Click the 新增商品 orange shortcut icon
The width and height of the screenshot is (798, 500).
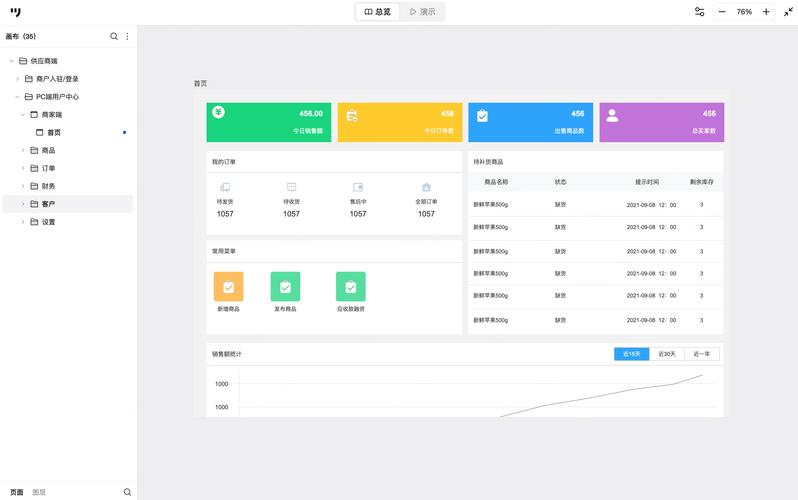[228, 287]
